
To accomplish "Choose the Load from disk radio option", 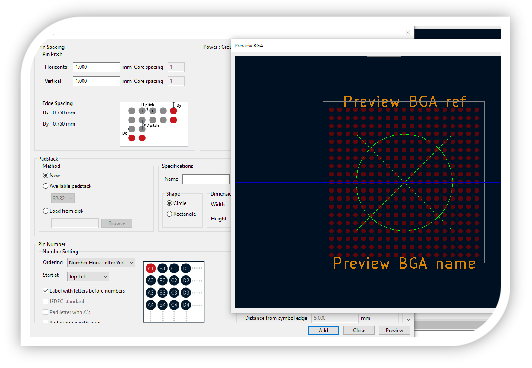I will 45,211.
